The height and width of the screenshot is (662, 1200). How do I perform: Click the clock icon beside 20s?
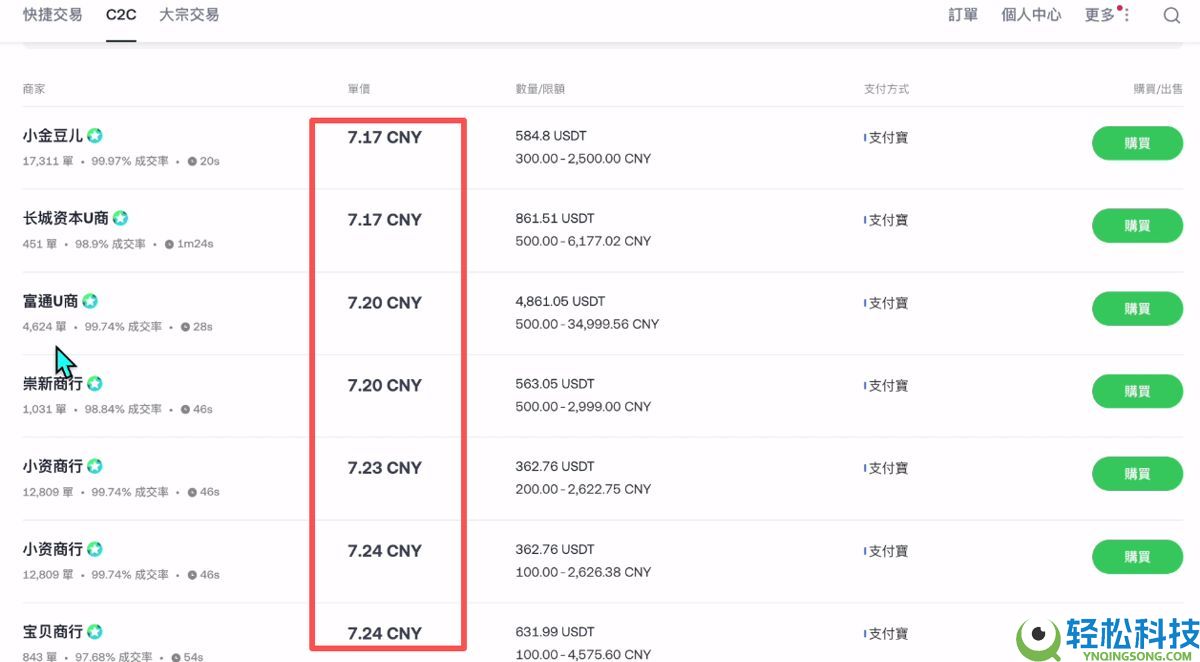tap(192, 161)
